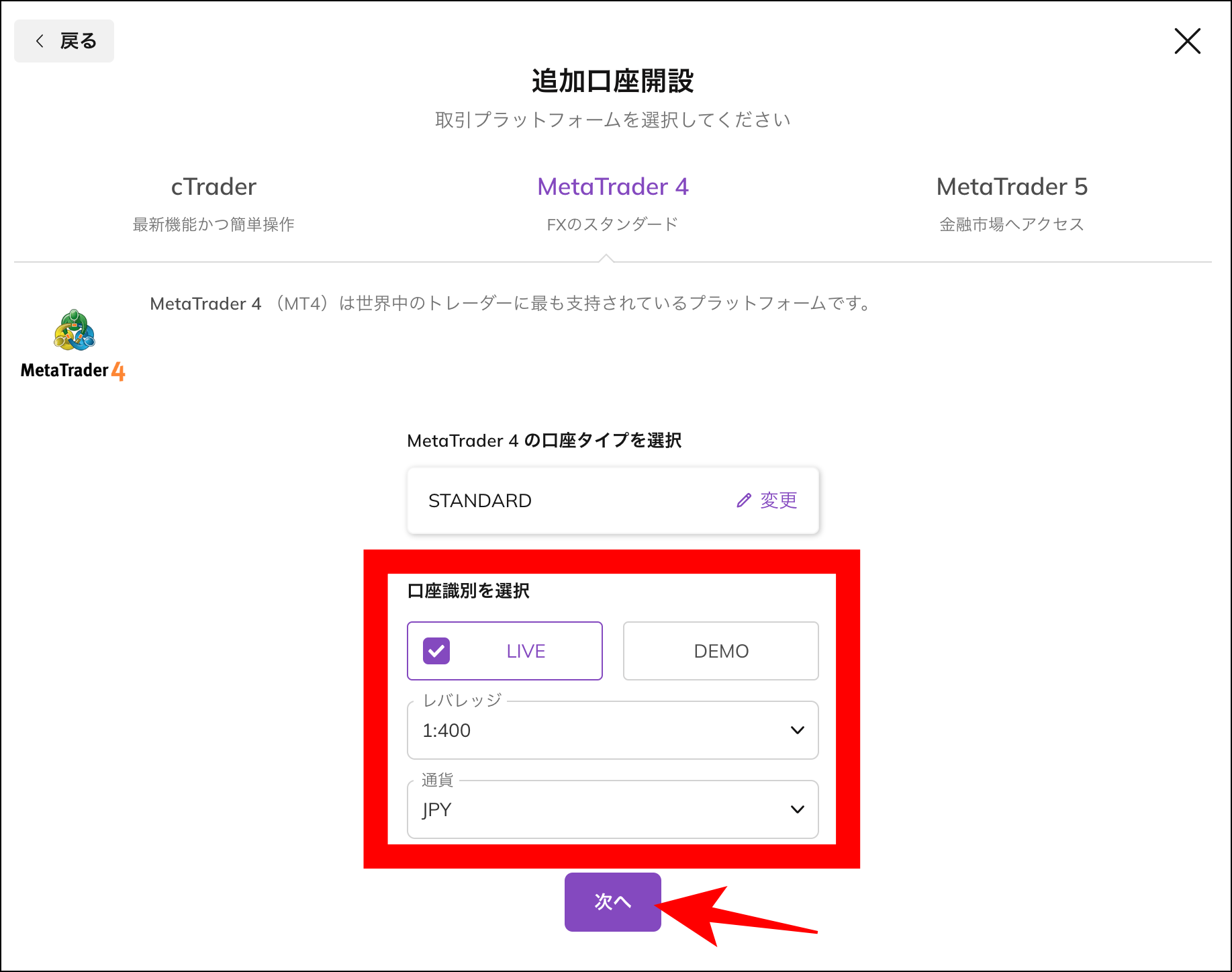
Task: Go back with the 戻る button
Action: [64, 41]
